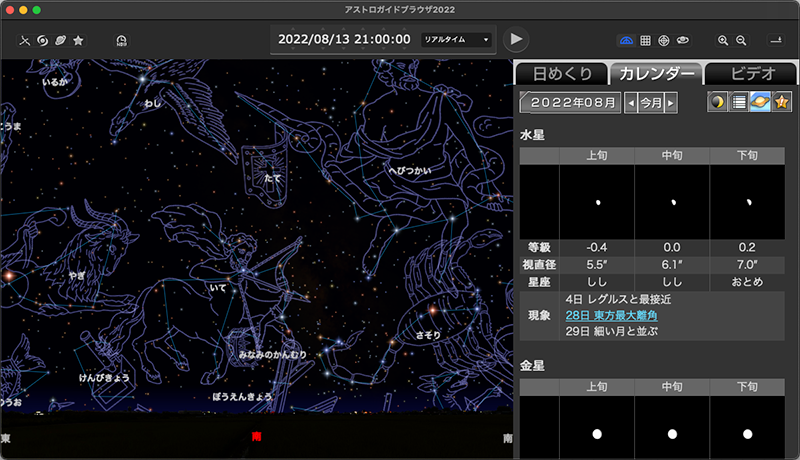
Task: Click the 6.1″ apparent diameter value
Action: point(672,265)
